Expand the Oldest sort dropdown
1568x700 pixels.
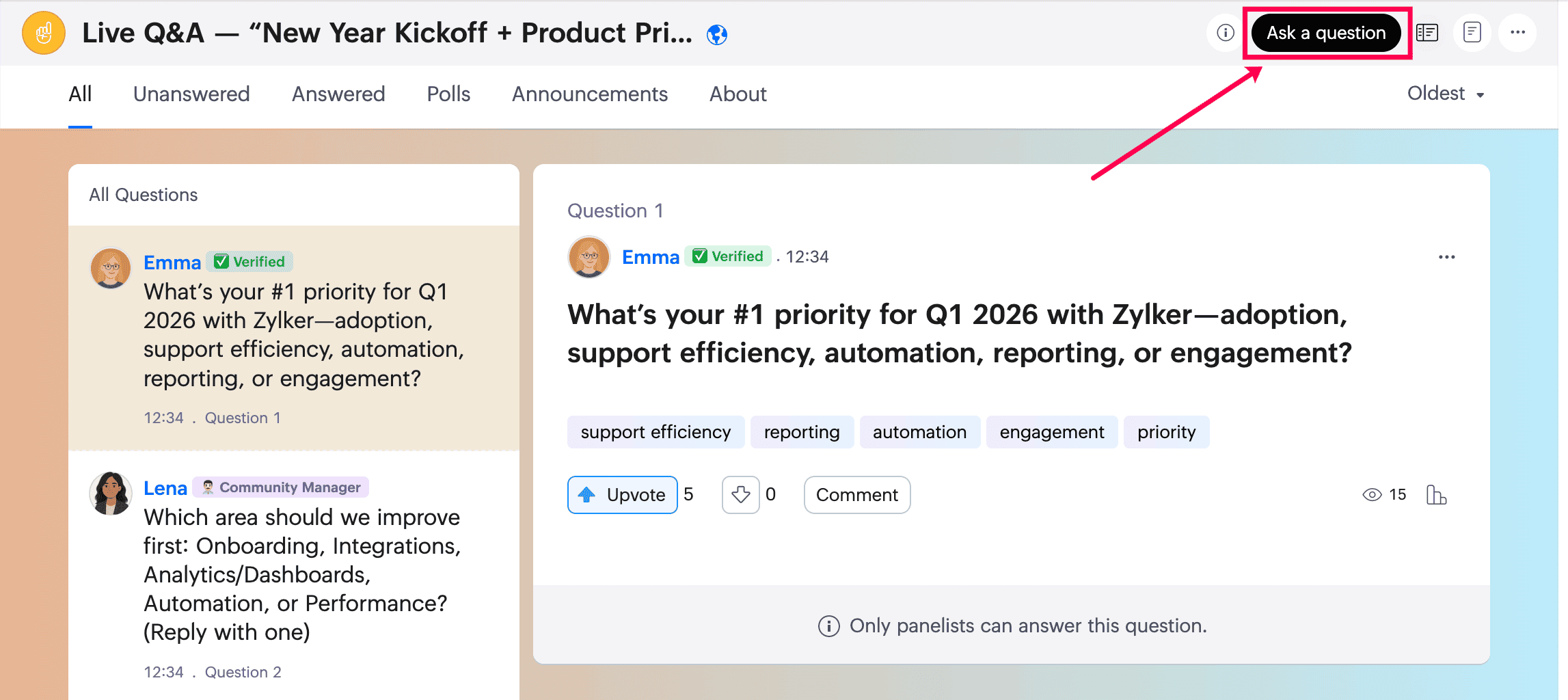click(x=1446, y=94)
